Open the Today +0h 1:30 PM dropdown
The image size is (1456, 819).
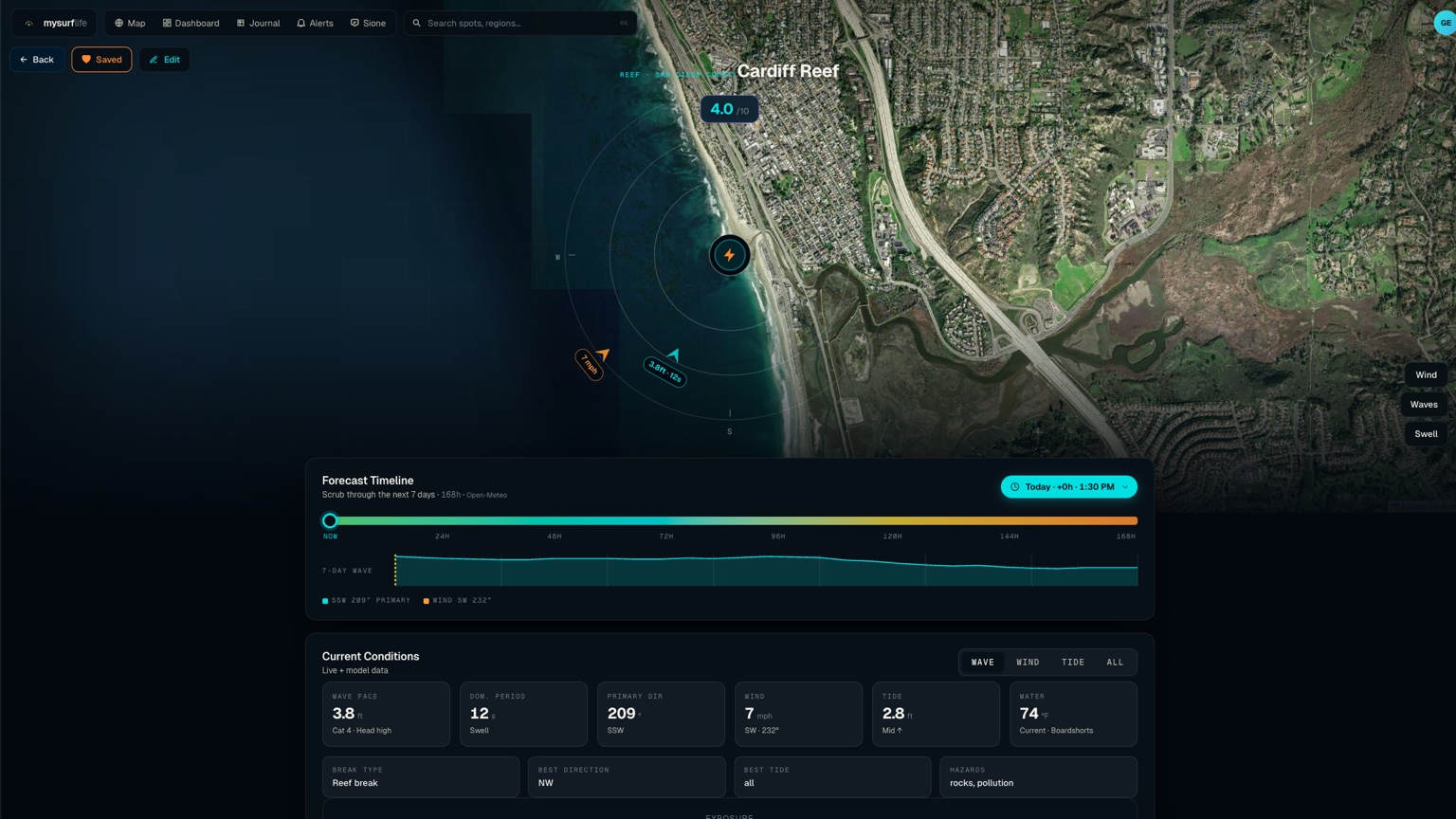1068,487
